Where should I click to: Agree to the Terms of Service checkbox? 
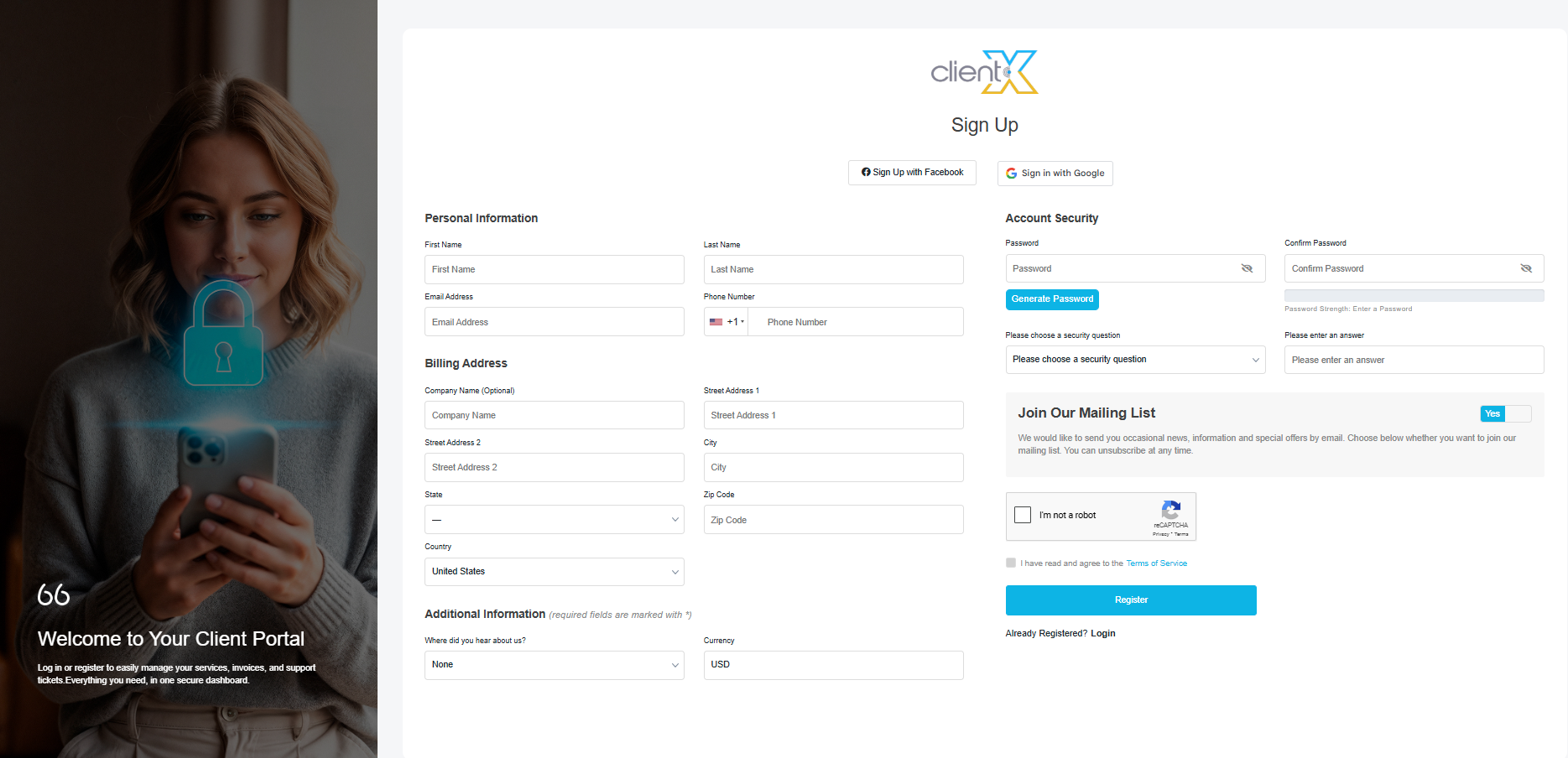click(1011, 563)
